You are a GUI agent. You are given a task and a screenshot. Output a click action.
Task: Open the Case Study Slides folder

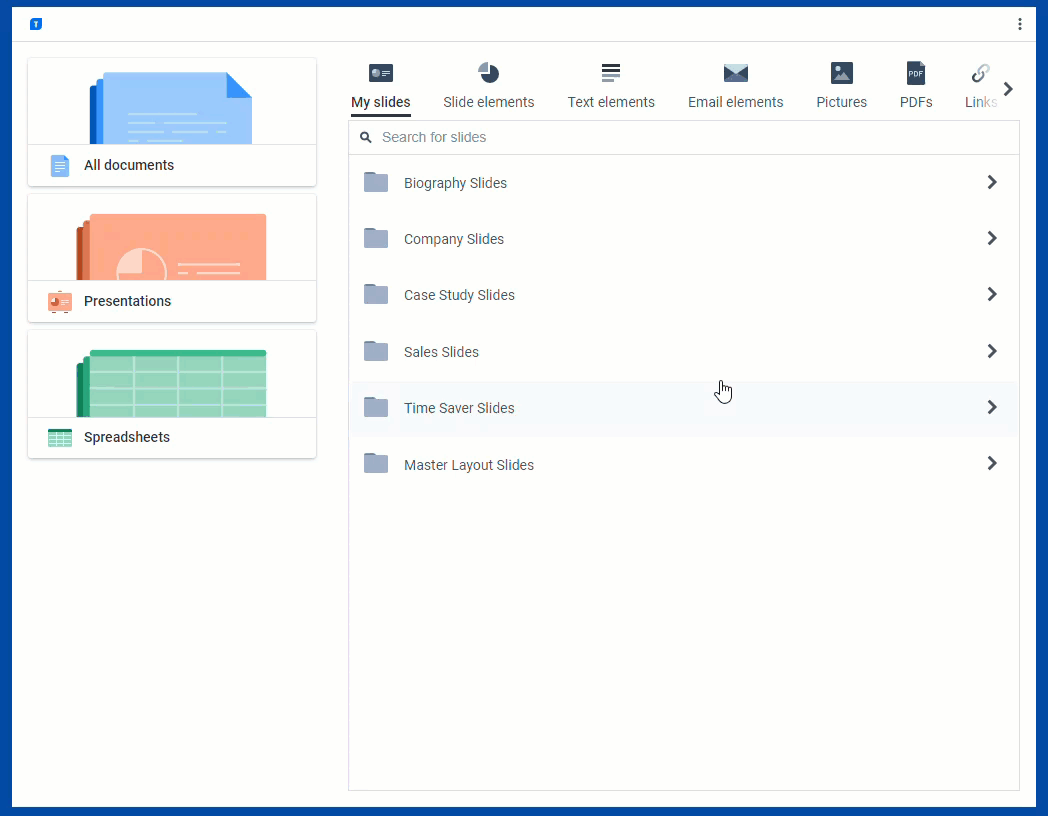[x=459, y=295]
